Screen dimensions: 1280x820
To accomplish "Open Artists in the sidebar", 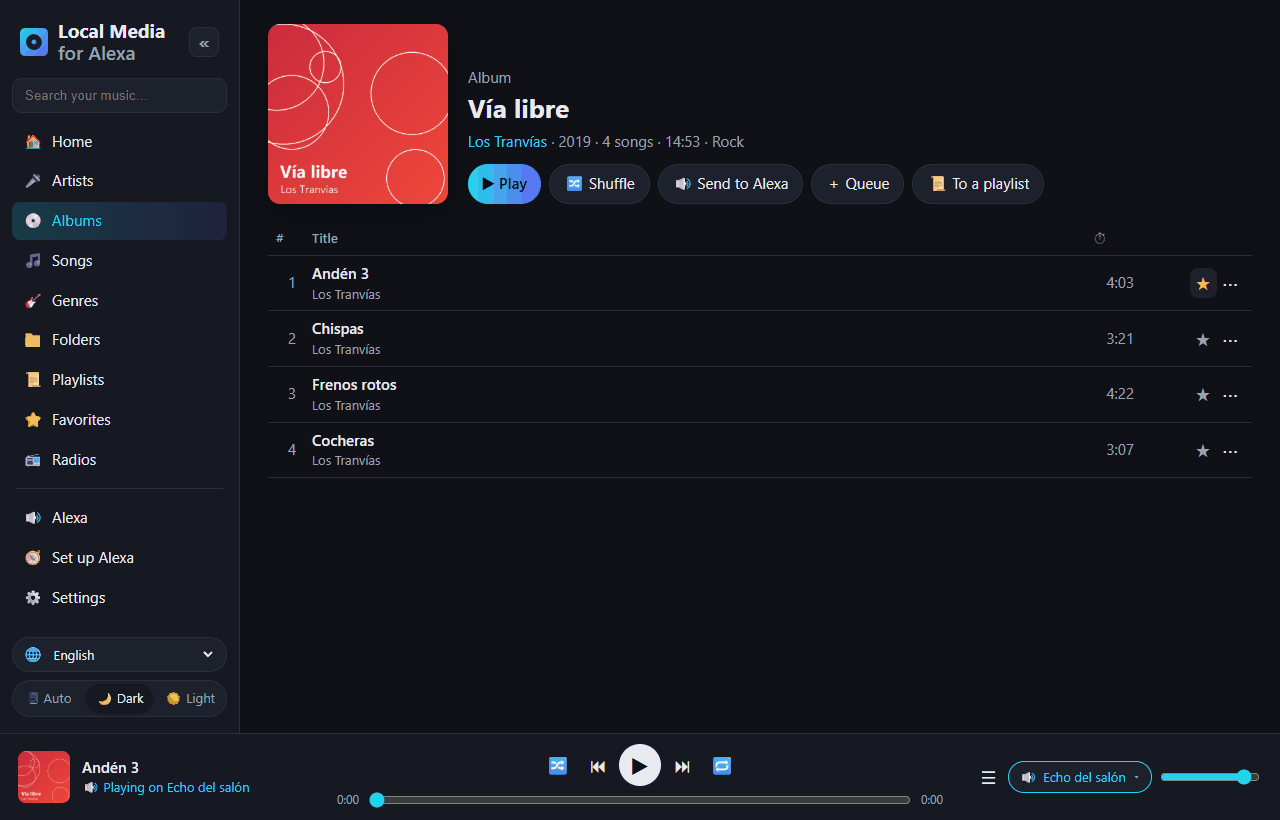I will pyautogui.click(x=120, y=181).
